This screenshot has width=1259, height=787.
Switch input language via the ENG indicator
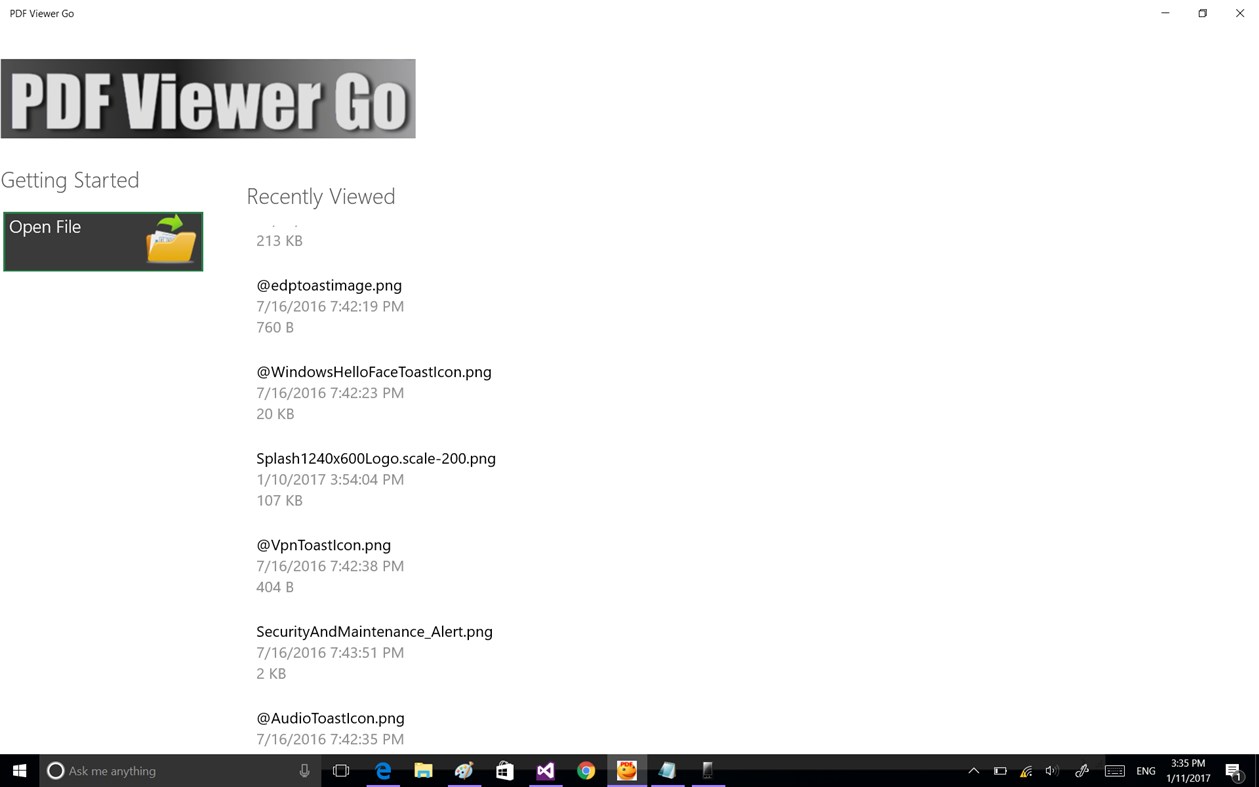click(x=1145, y=770)
